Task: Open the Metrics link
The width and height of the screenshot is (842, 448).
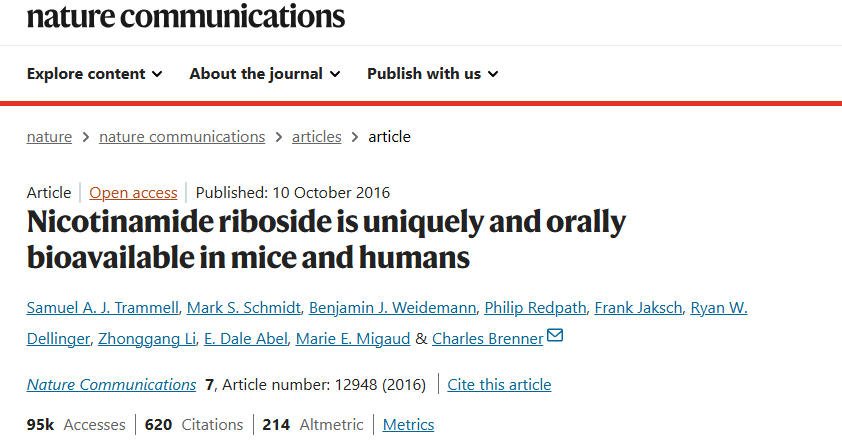Action: point(408,425)
